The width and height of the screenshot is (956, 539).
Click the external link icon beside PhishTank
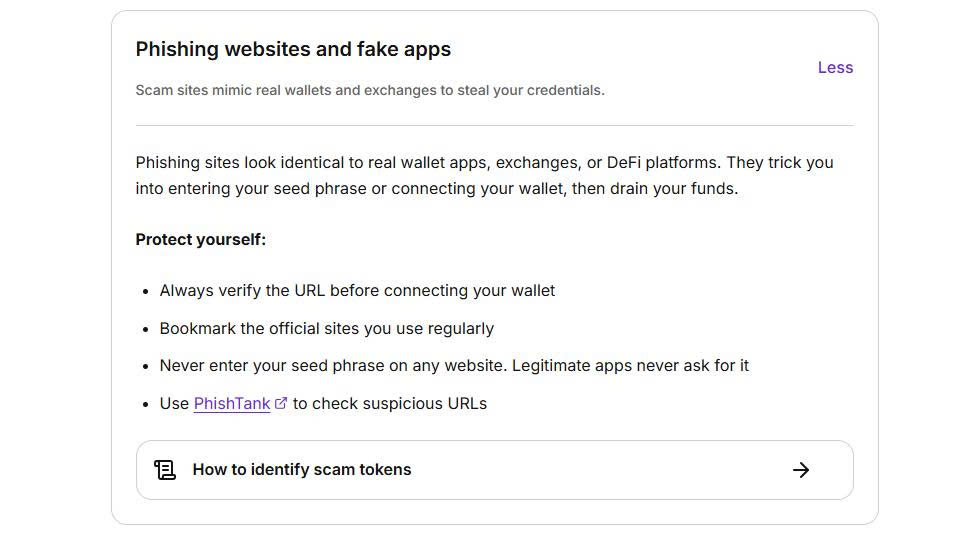coord(280,403)
